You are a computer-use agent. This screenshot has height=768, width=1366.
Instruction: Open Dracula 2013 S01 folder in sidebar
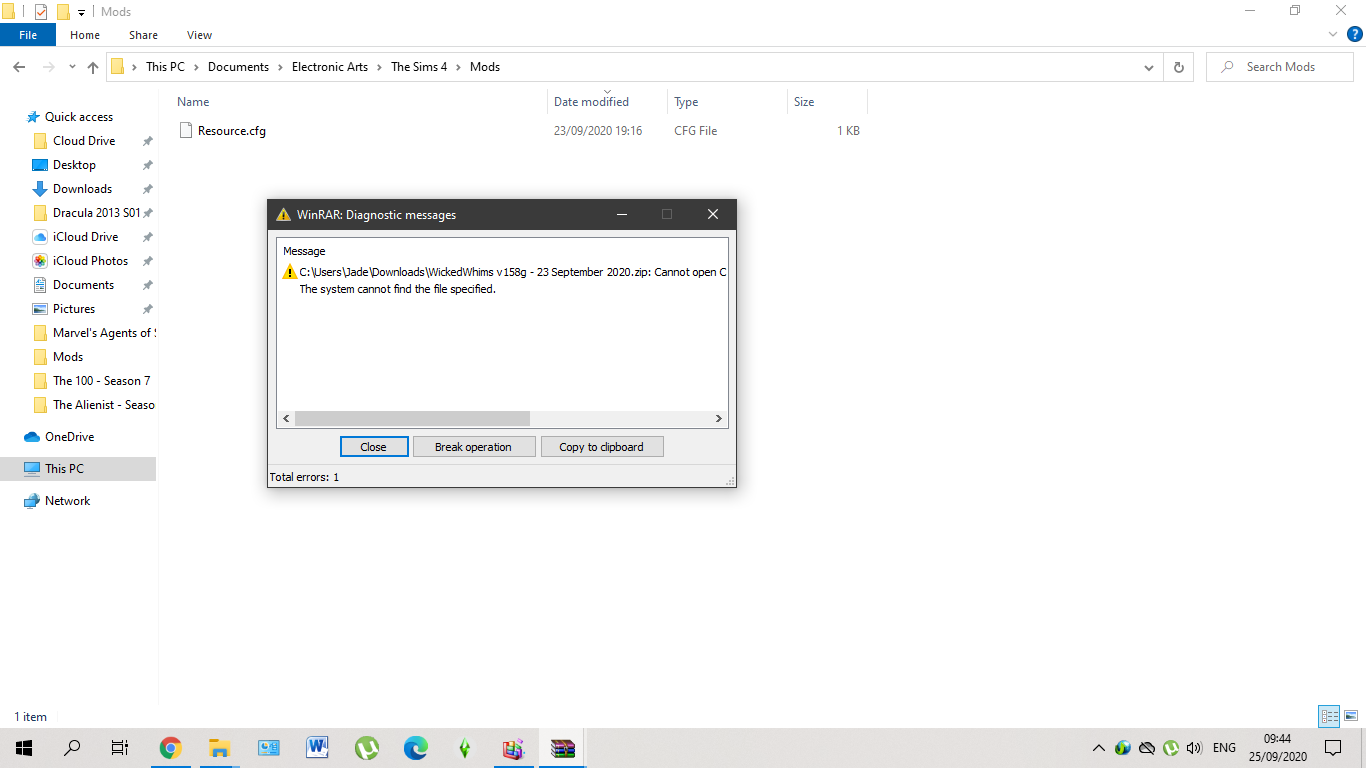coord(96,213)
